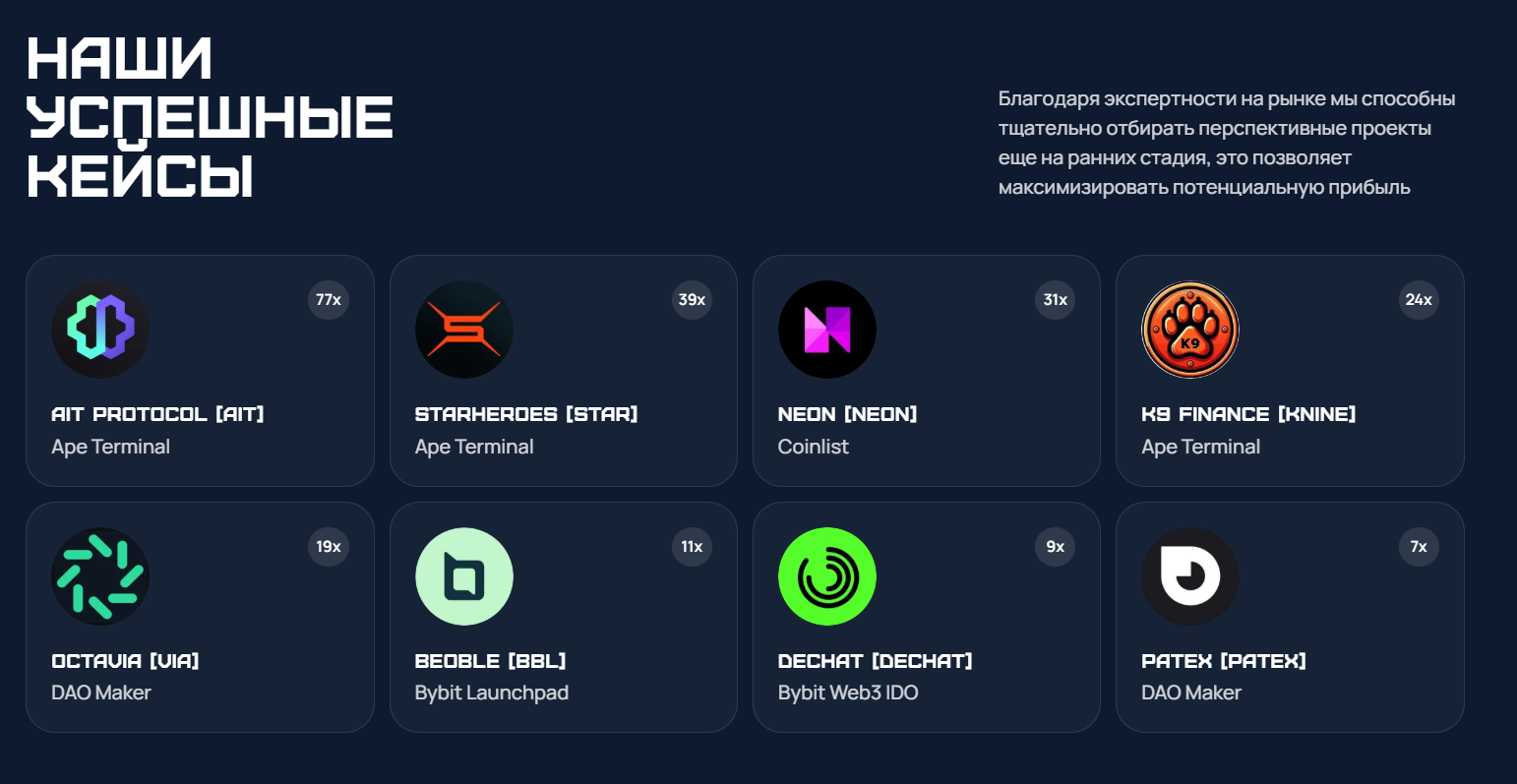The height and width of the screenshot is (784, 1517).
Task: Click the 39x badge on StarHeroes card
Action: click(x=693, y=300)
